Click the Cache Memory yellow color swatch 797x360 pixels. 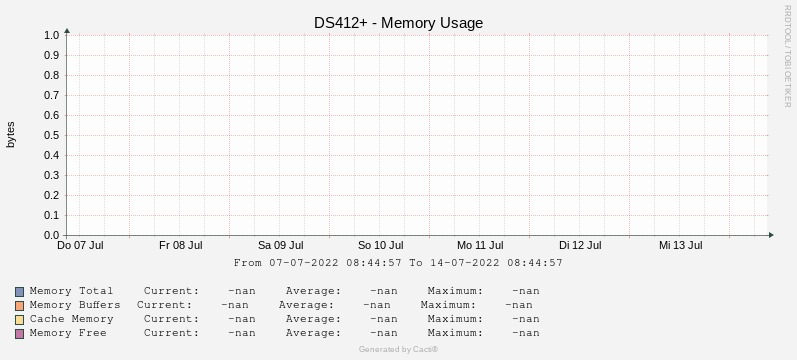coord(20,320)
